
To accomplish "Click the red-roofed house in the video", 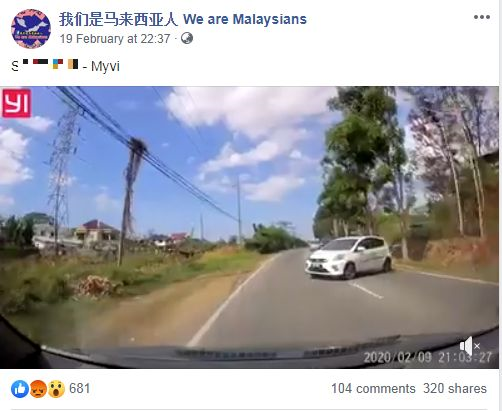I will pos(97,231).
